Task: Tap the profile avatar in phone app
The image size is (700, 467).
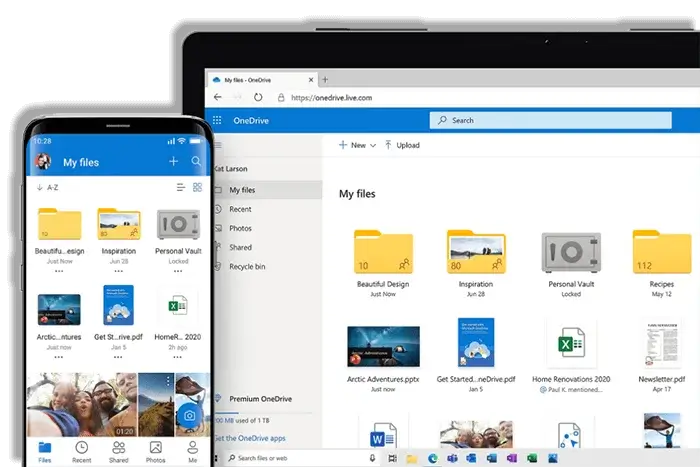Action: coord(43,161)
